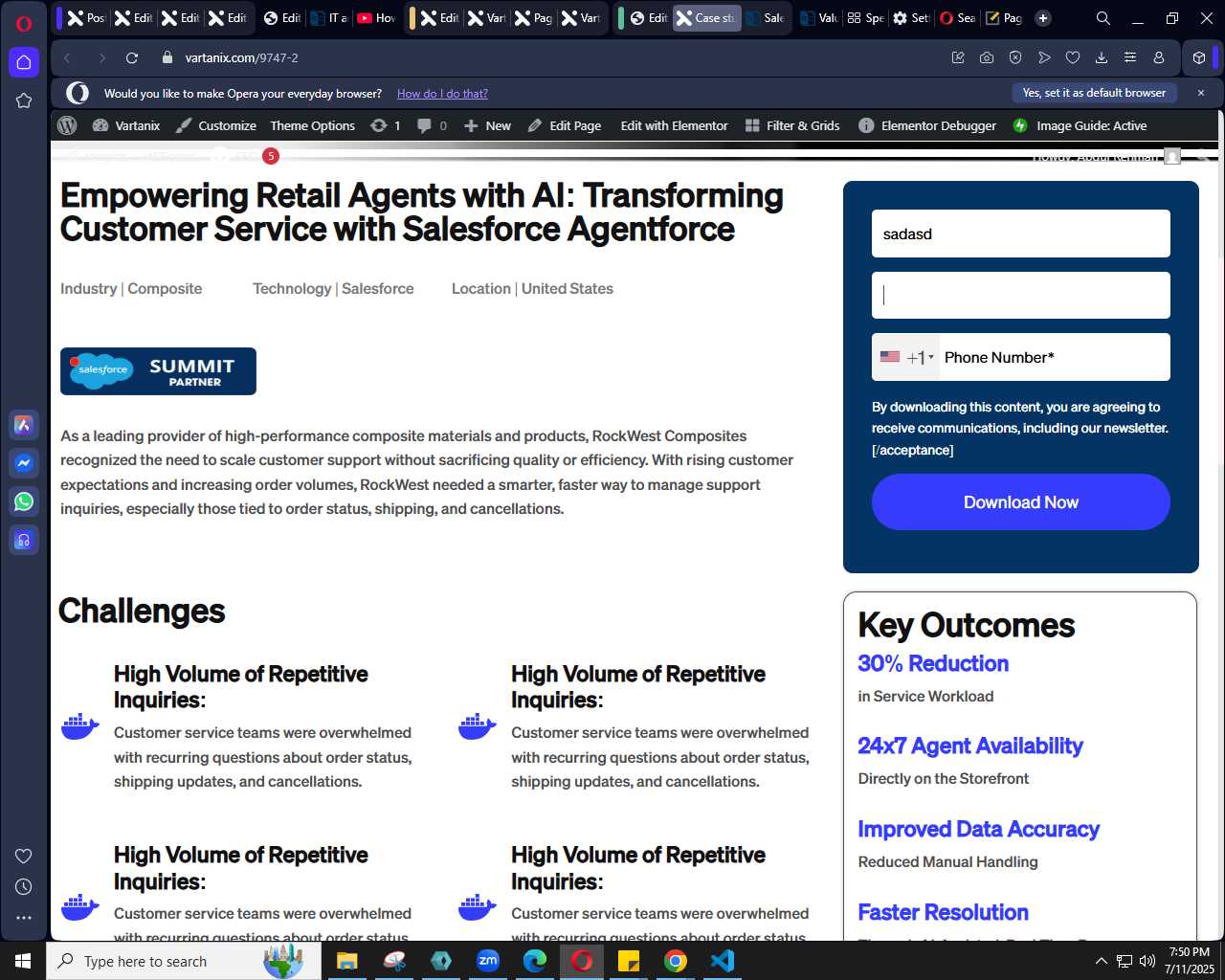The width and height of the screenshot is (1225, 980).
Task: Open the Windows Start menu
Action: (23, 961)
